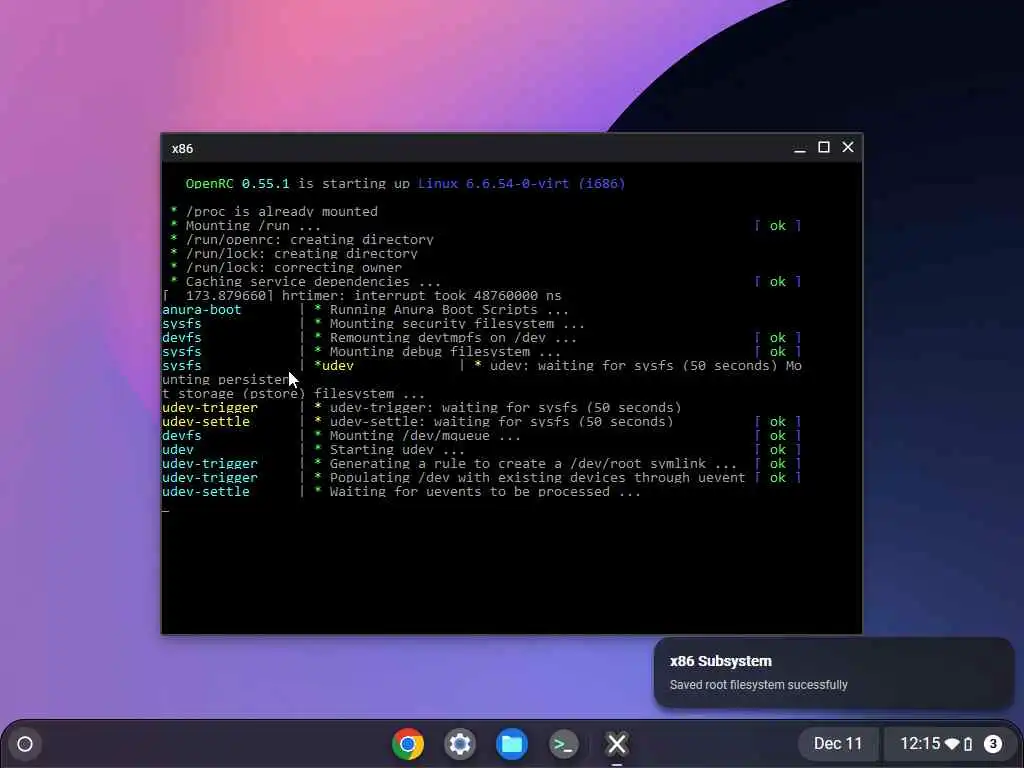Viewport: 1024px width, 768px height.
Task: Click ok status on 'Starting udev' row
Action: (777, 450)
